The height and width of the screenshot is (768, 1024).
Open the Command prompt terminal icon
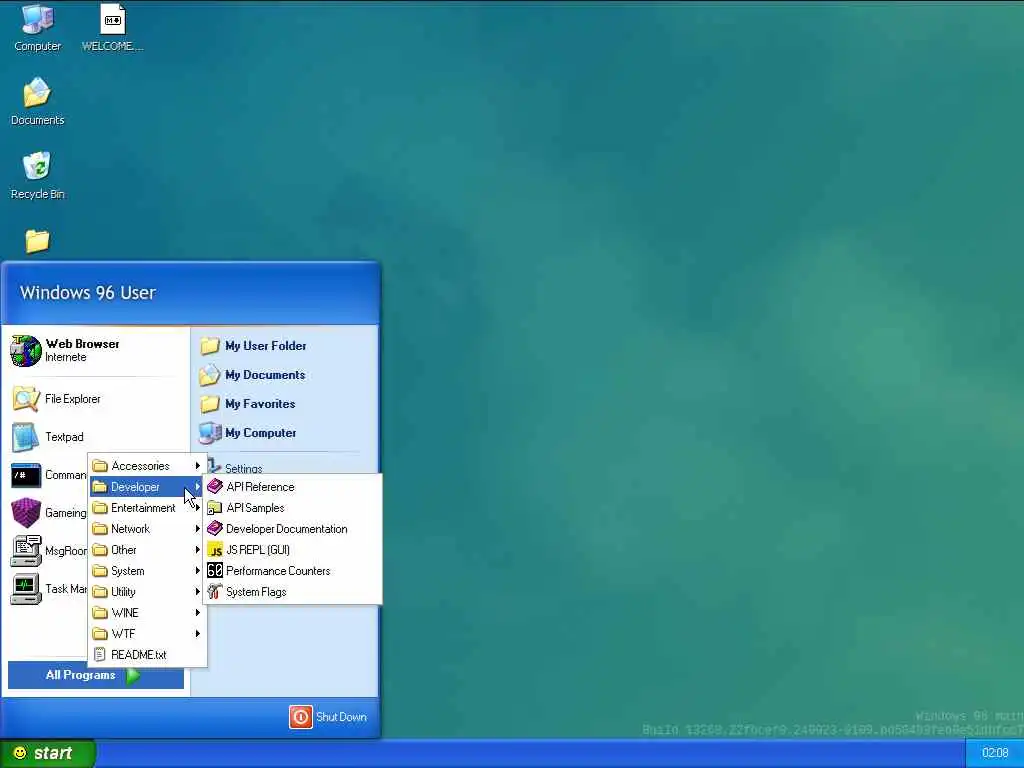(25, 475)
